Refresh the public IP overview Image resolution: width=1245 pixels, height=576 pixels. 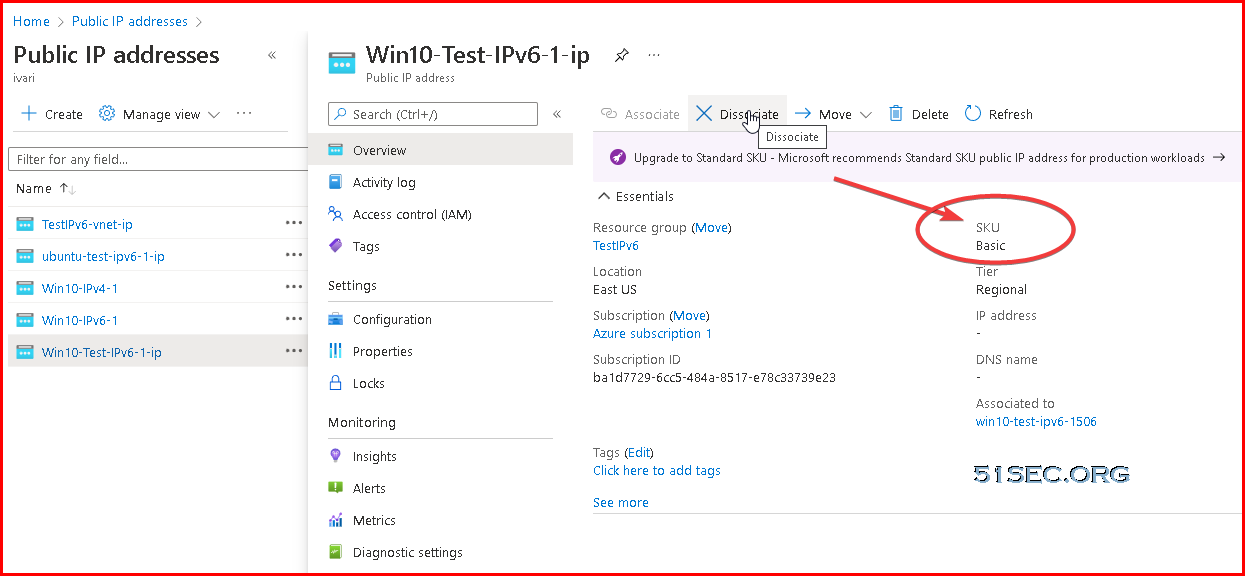999,114
